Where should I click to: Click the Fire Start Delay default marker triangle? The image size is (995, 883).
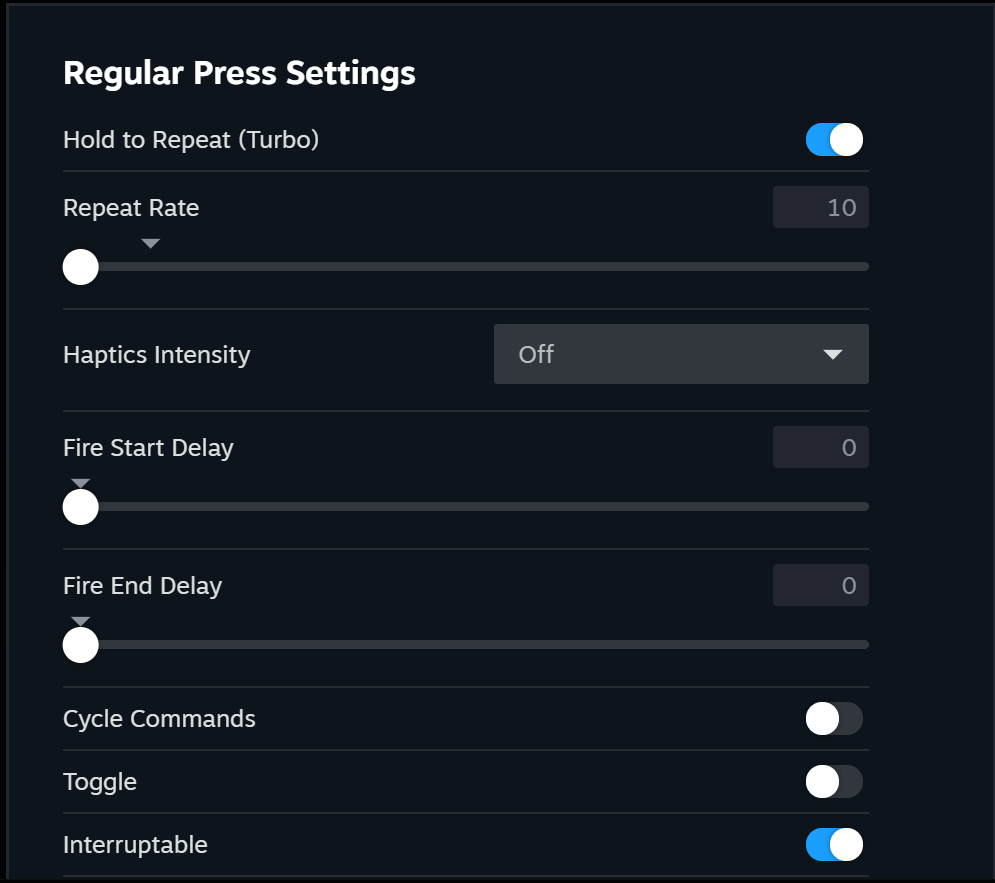[x=81, y=484]
